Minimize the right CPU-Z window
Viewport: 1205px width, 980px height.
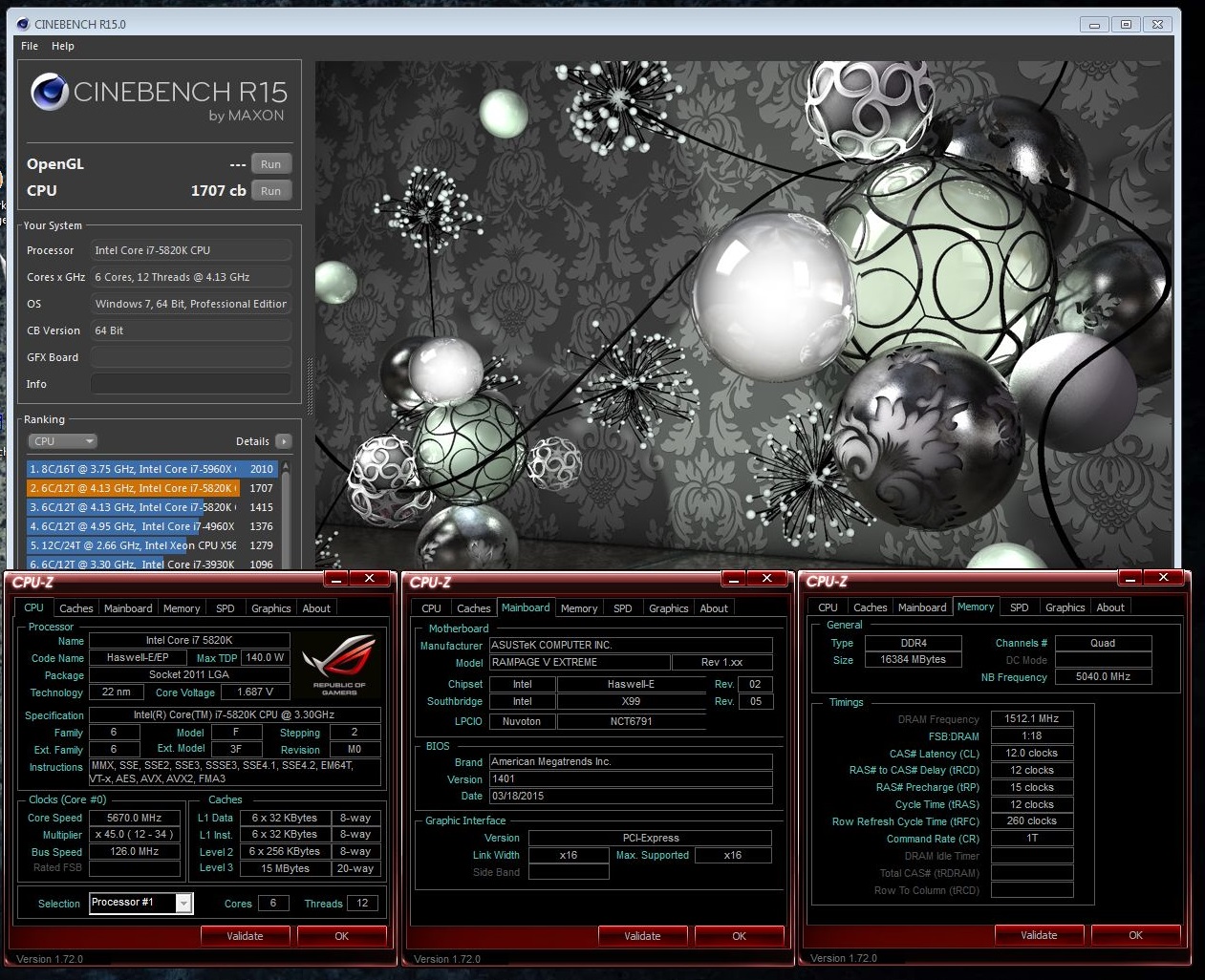pyautogui.click(x=1130, y=578)
